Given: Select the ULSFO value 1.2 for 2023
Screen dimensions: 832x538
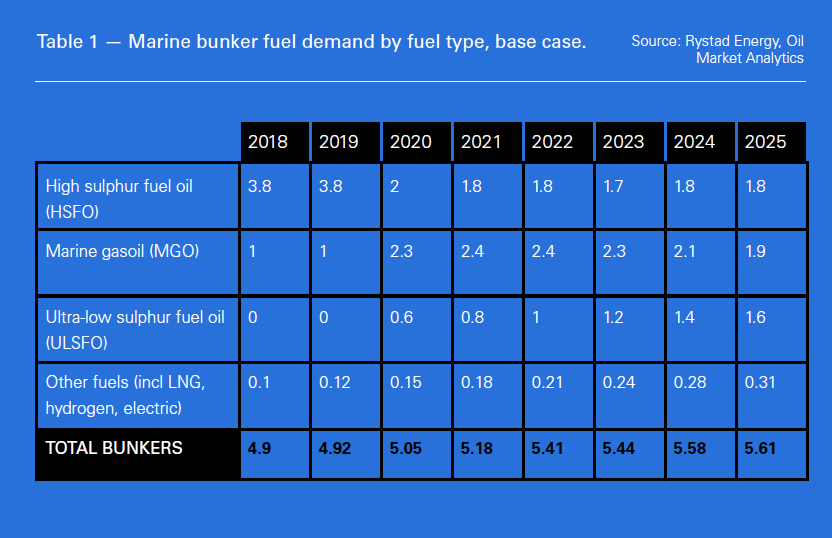Looking at the screenshot, I should click(x=615, y=317).
